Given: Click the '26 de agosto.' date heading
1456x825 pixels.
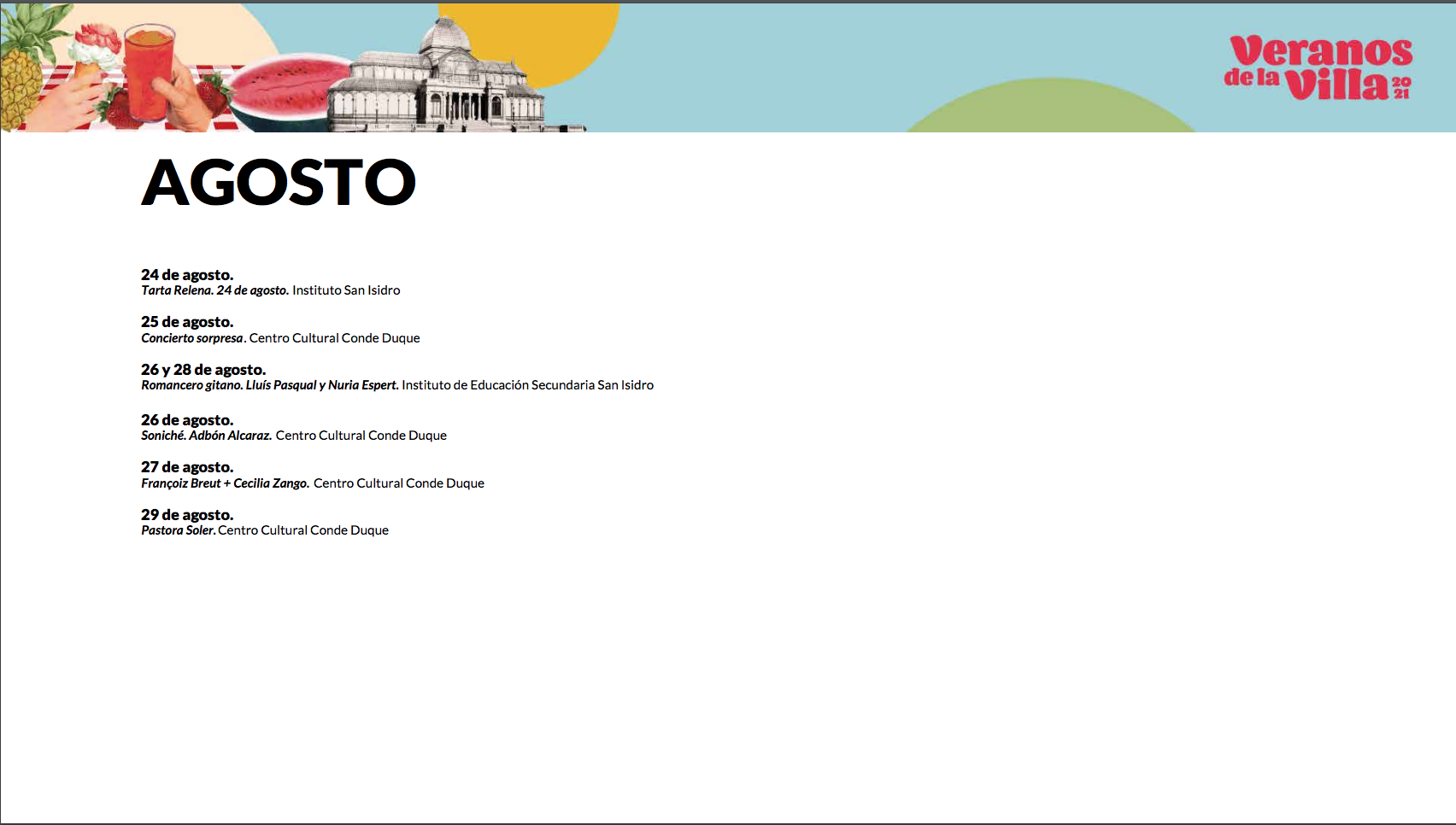Looking at the screenshot, I should [187, 420].
